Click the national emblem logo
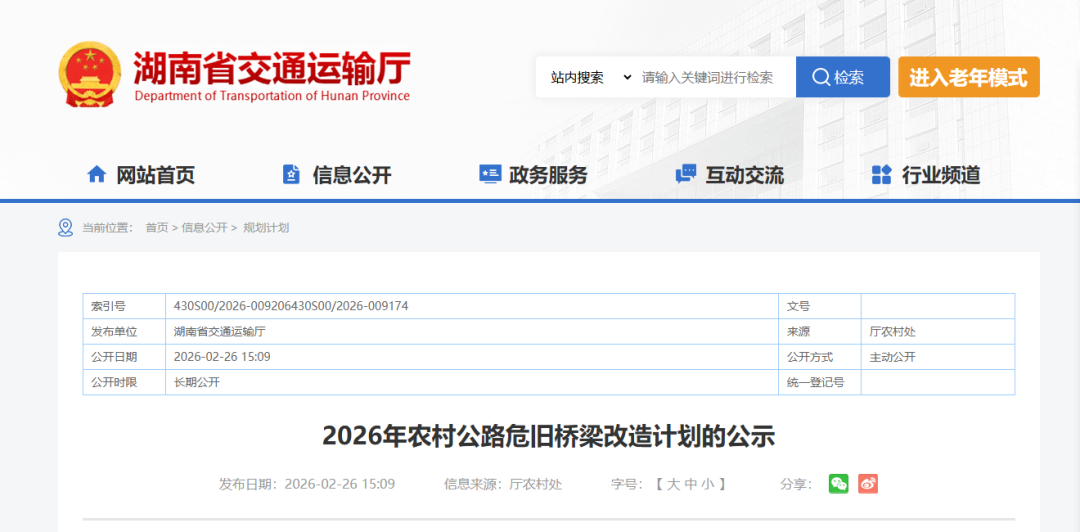 tap(90, 77)
